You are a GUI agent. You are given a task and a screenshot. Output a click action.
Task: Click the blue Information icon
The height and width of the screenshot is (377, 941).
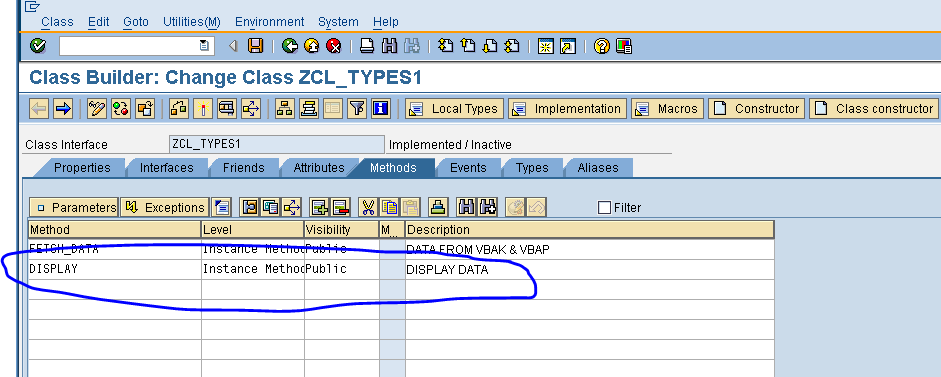point(381,109)
